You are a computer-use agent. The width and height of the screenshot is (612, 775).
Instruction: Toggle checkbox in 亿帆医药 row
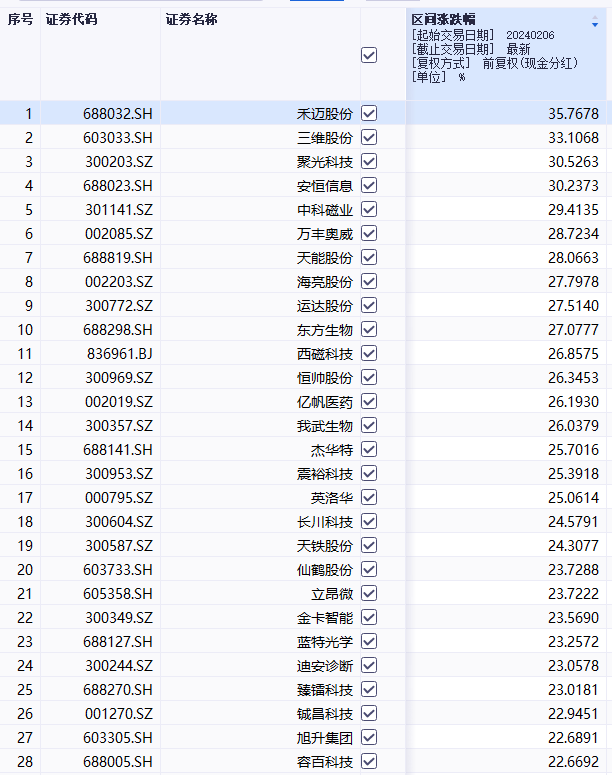click(369, 401)
